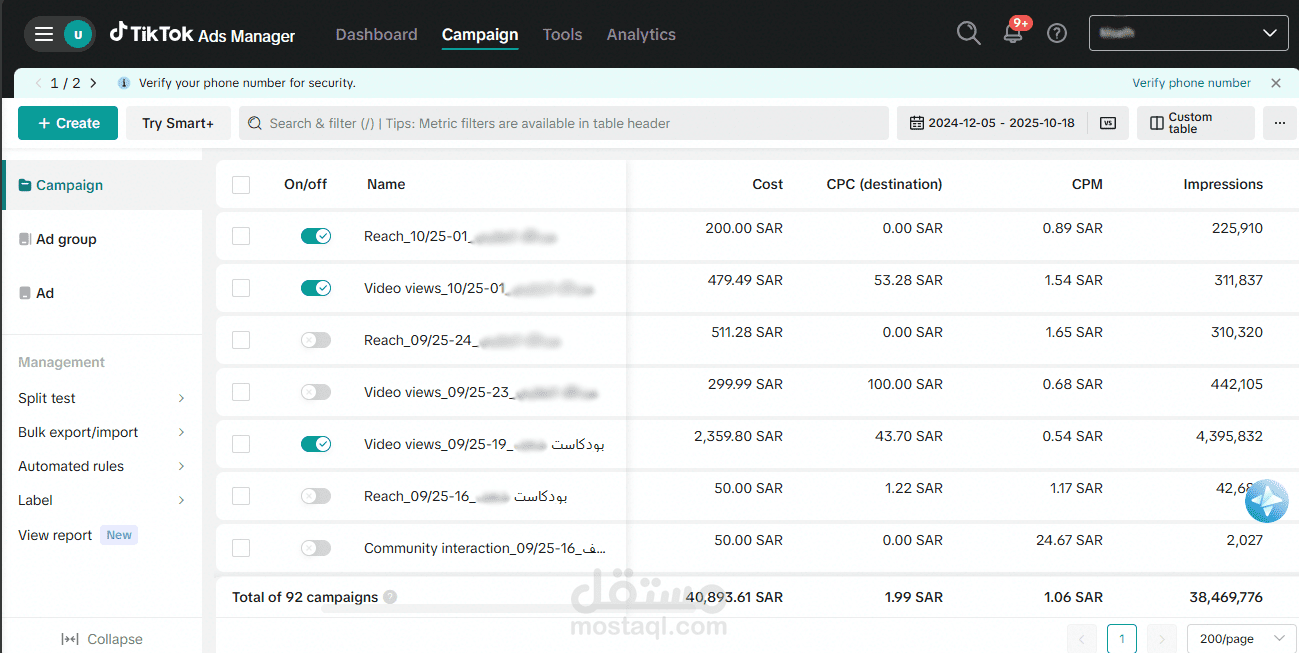Check the Video views_10/25-01 row checkbox

pos(241,288)
